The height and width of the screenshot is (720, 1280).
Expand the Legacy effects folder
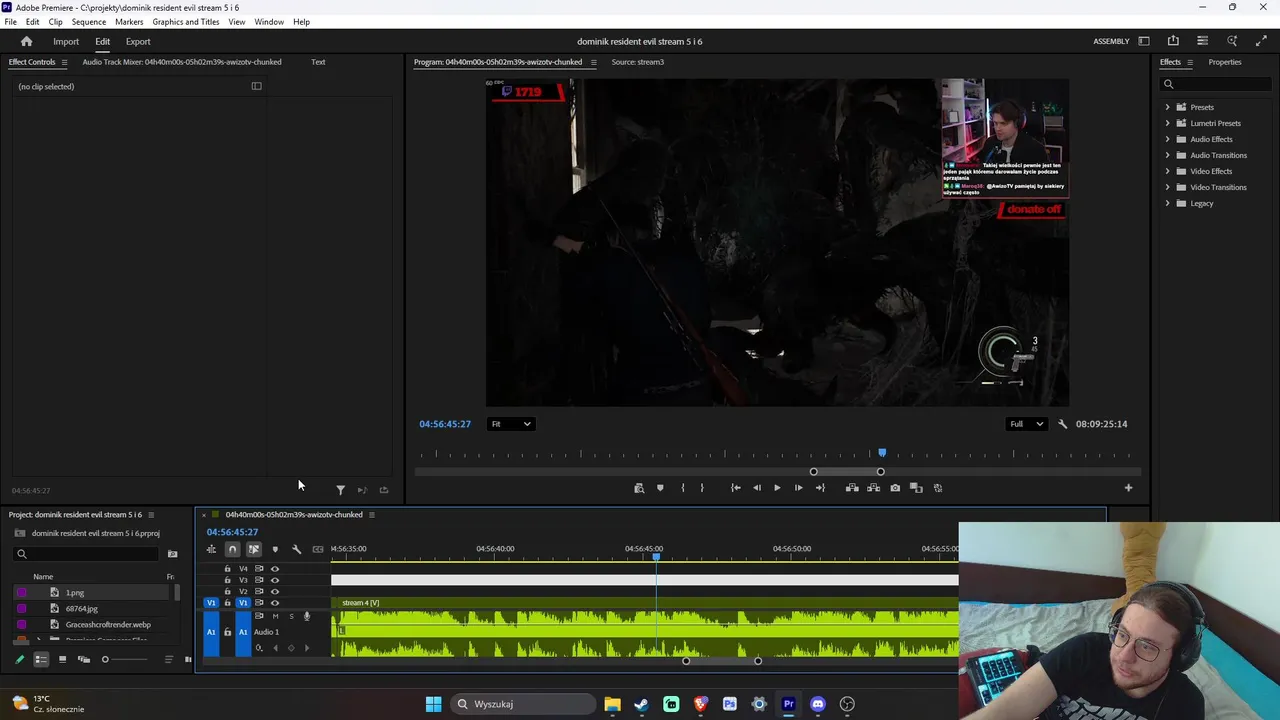click(x=1167, y=203)
